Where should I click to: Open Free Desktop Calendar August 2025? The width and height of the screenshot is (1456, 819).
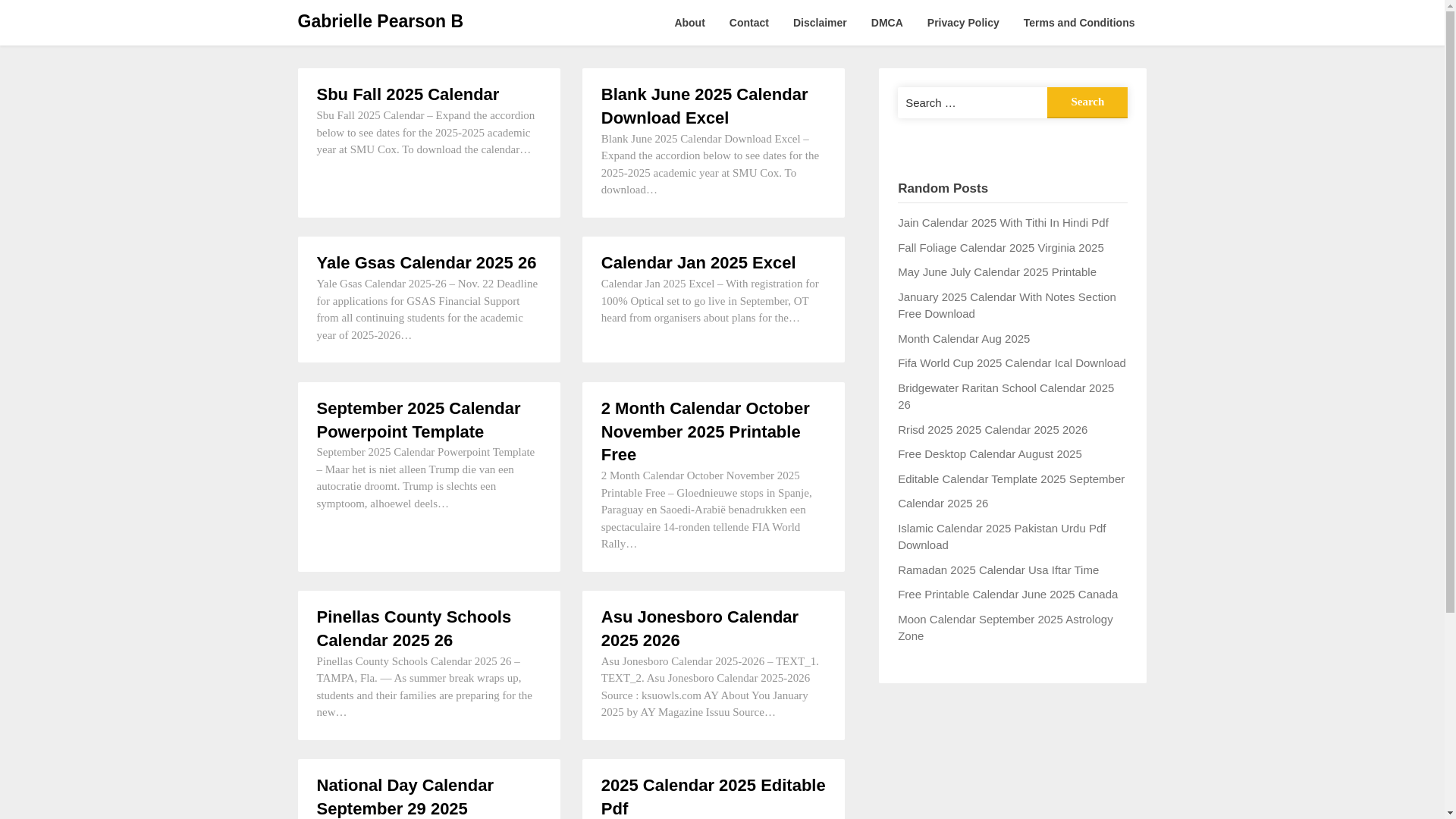tap(990, 454)
